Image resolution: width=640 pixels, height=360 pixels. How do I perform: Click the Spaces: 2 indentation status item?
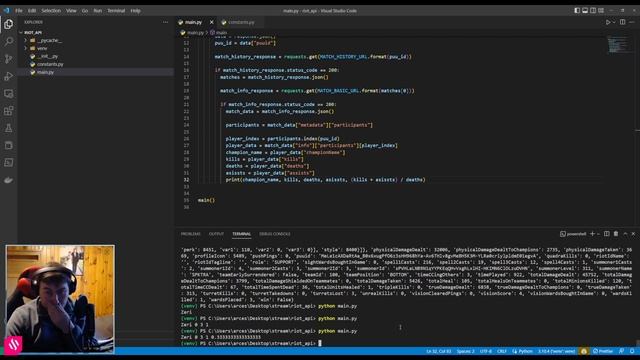point(465,351)
